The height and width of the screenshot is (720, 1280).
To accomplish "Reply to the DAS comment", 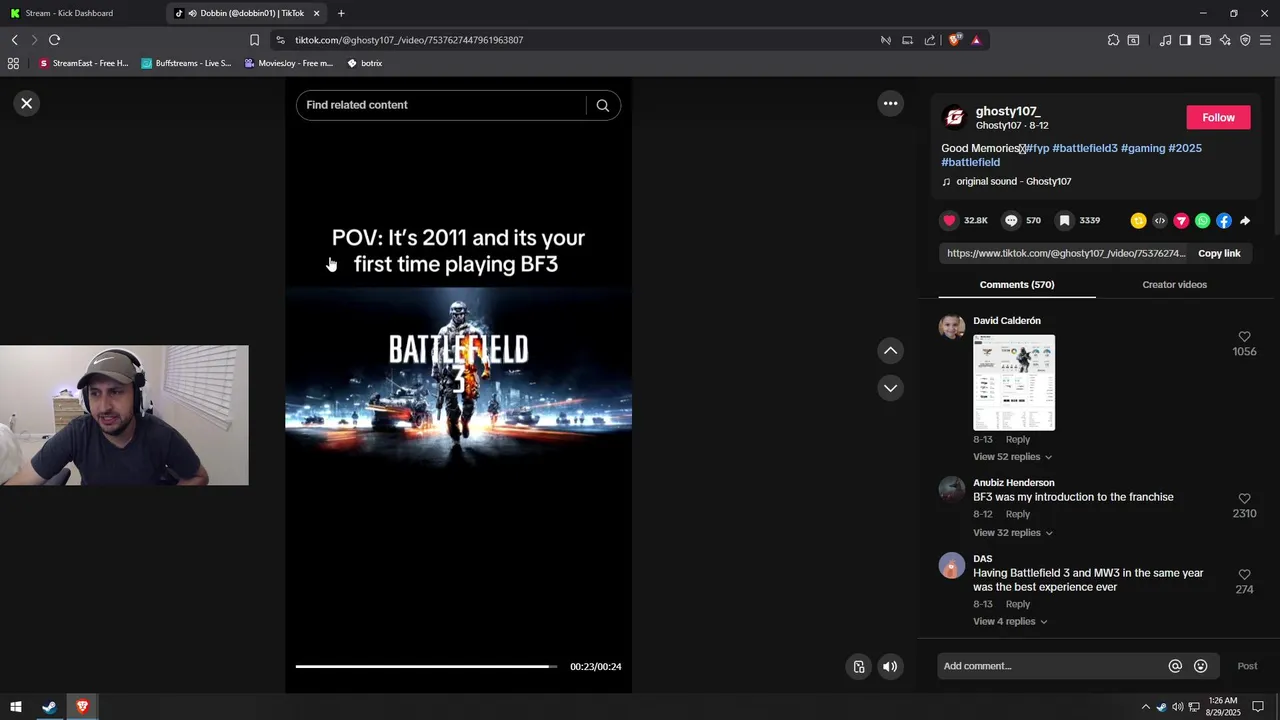I will [1017, 604].
